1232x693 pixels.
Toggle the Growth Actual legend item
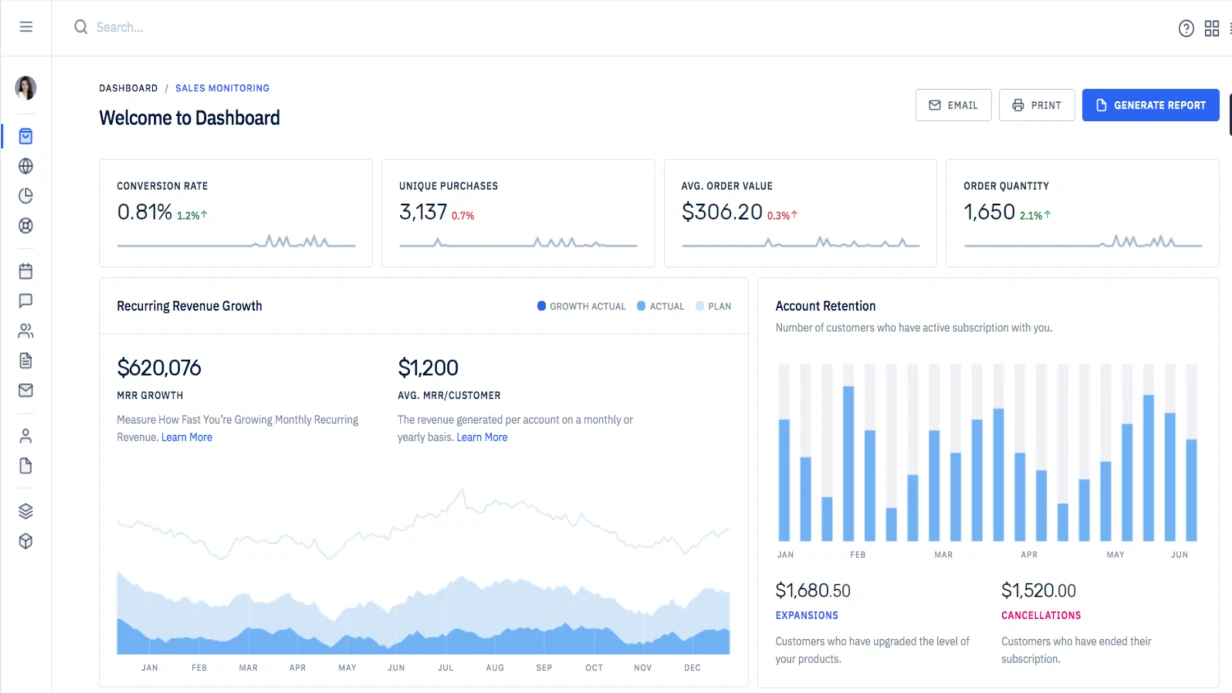582,306
